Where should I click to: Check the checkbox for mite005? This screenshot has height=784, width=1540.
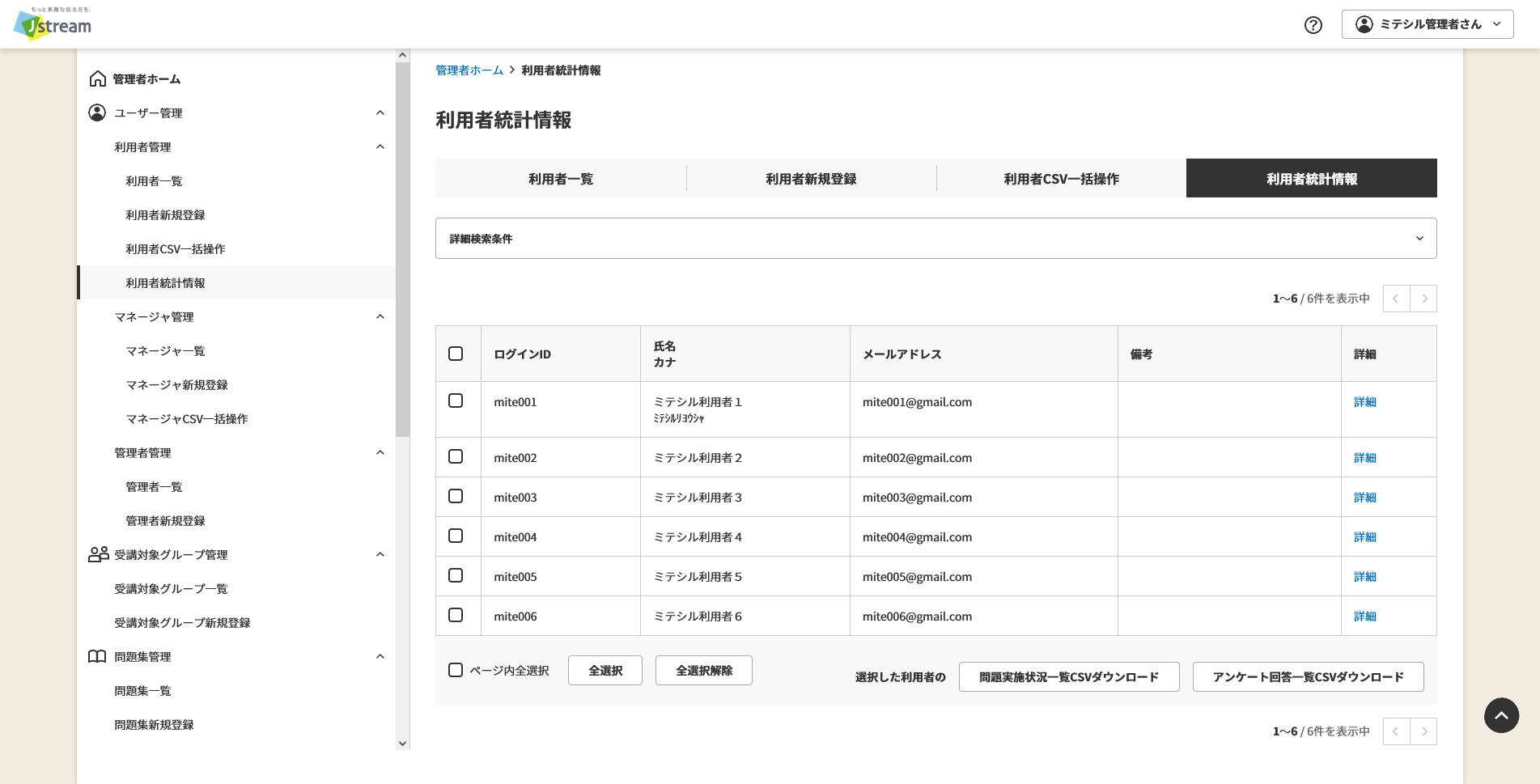click(x=456, y=575)
